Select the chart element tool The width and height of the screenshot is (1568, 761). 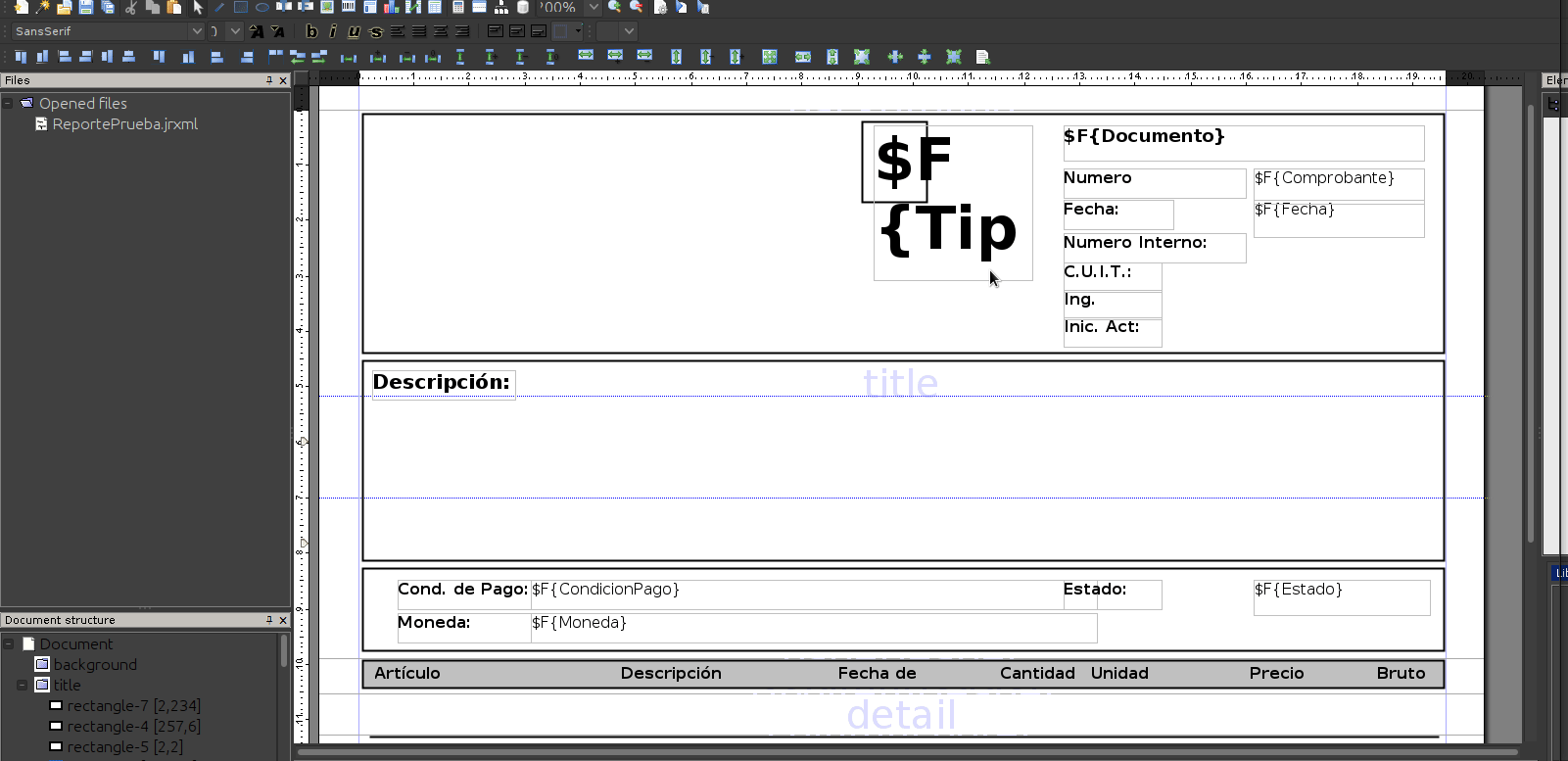[392, 7]
